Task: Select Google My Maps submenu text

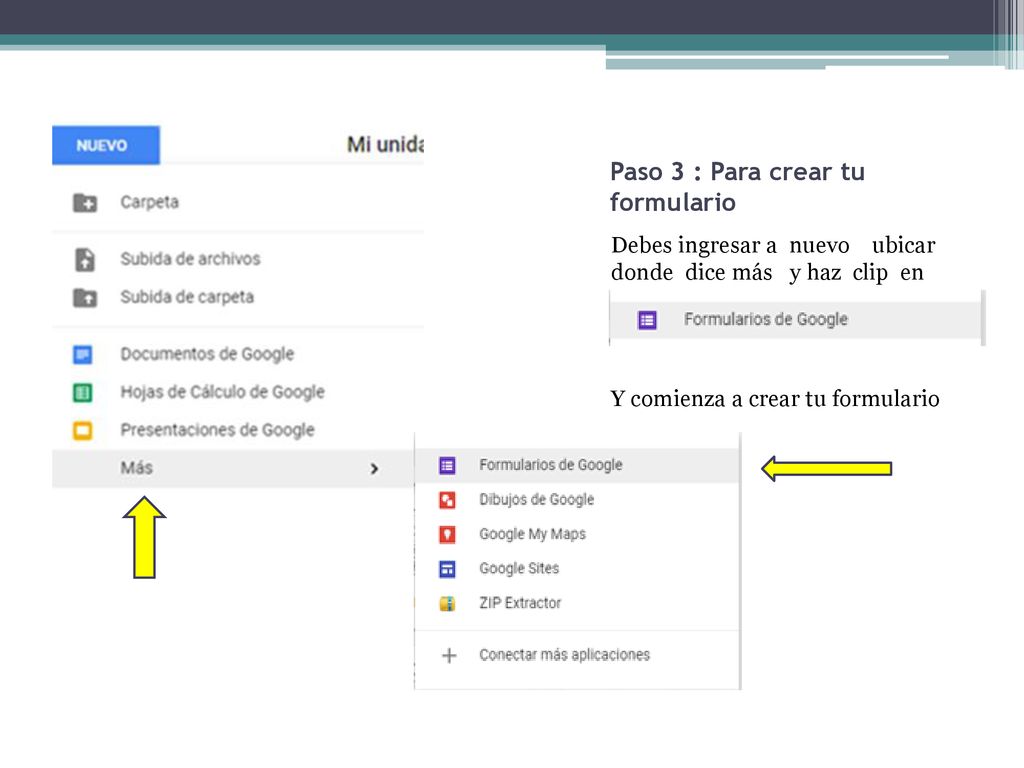Action: (x=532, y=534)
